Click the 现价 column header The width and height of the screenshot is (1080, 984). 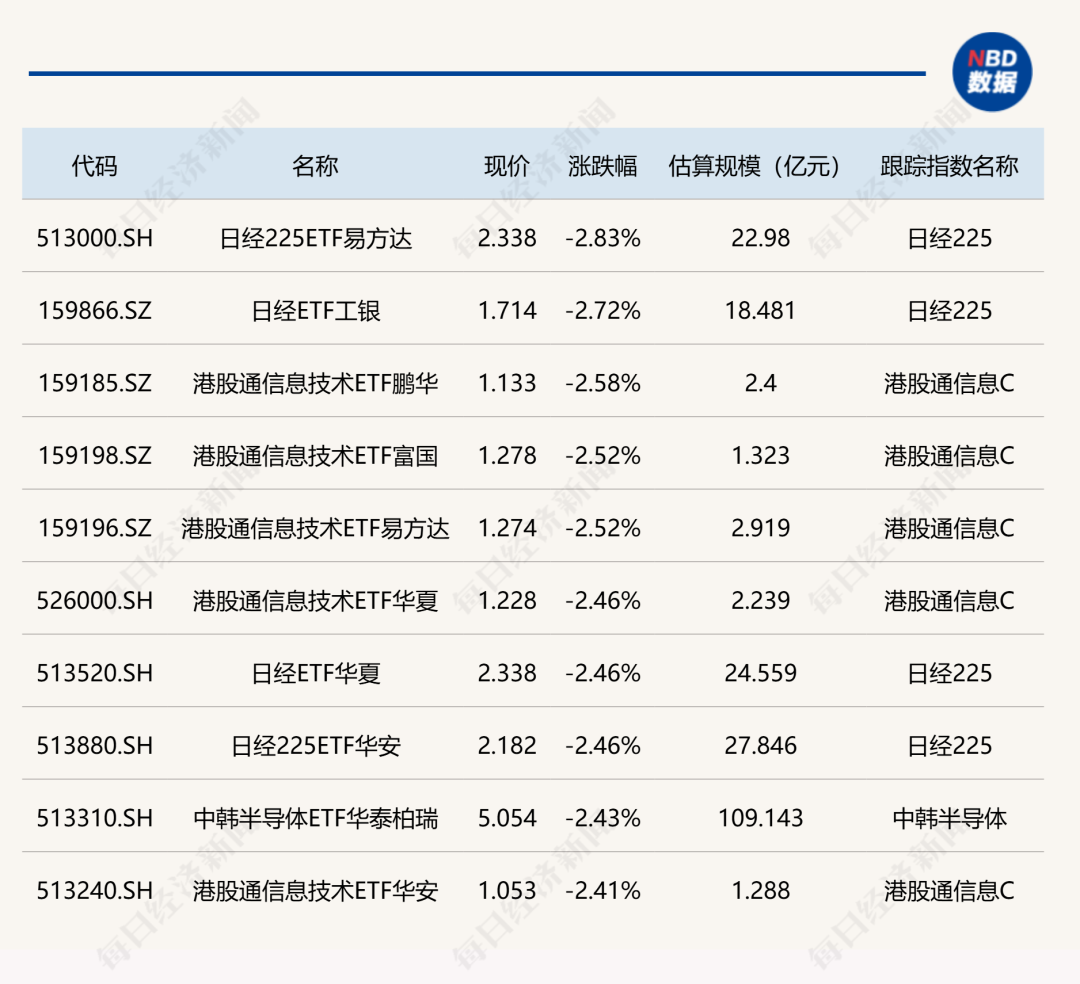point(507,166)
